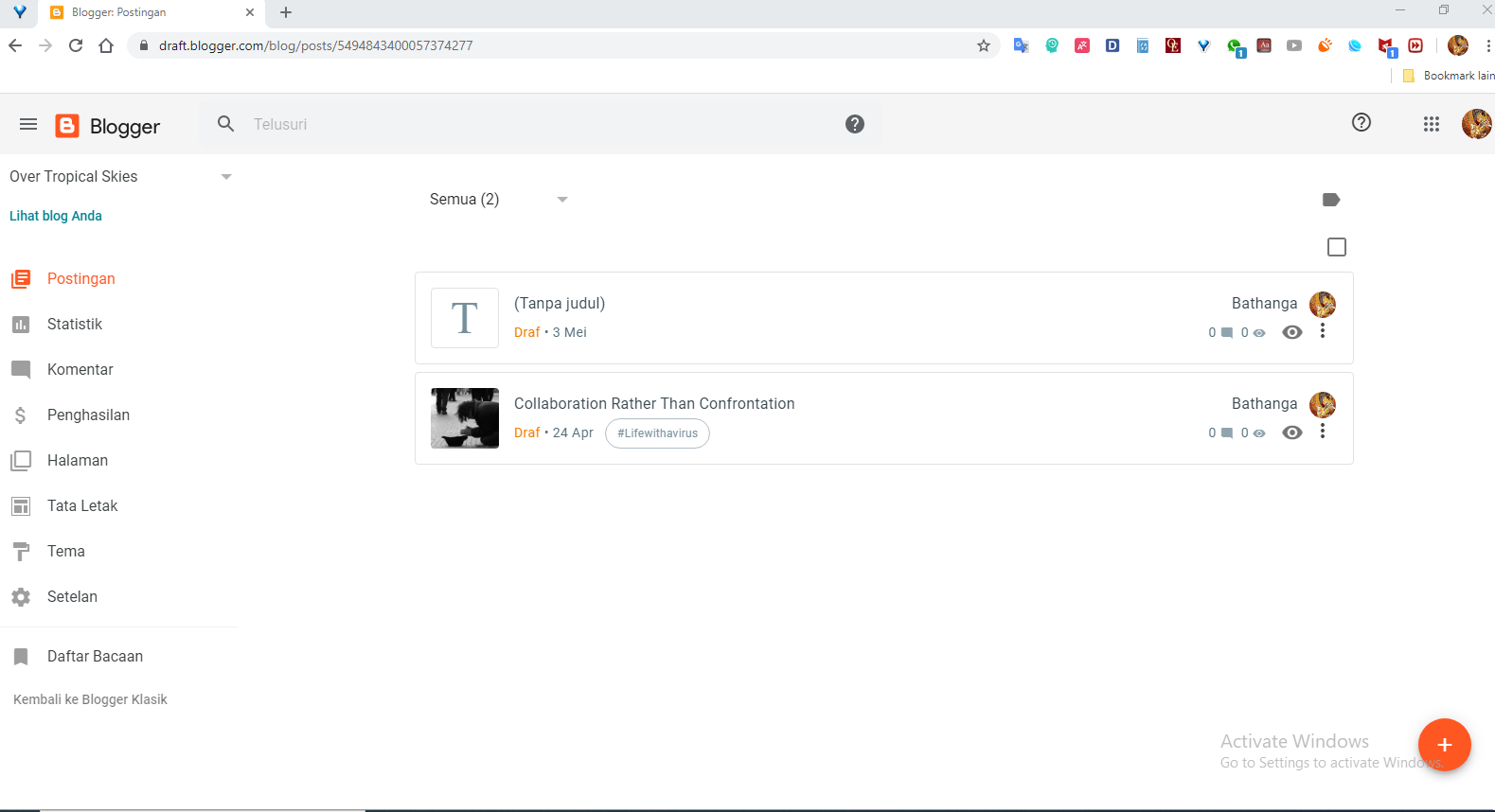Screen dimensions: 1495x812
Task: Click Kembali ke Blogger Klasik link
Action: (x=90, y=699)
